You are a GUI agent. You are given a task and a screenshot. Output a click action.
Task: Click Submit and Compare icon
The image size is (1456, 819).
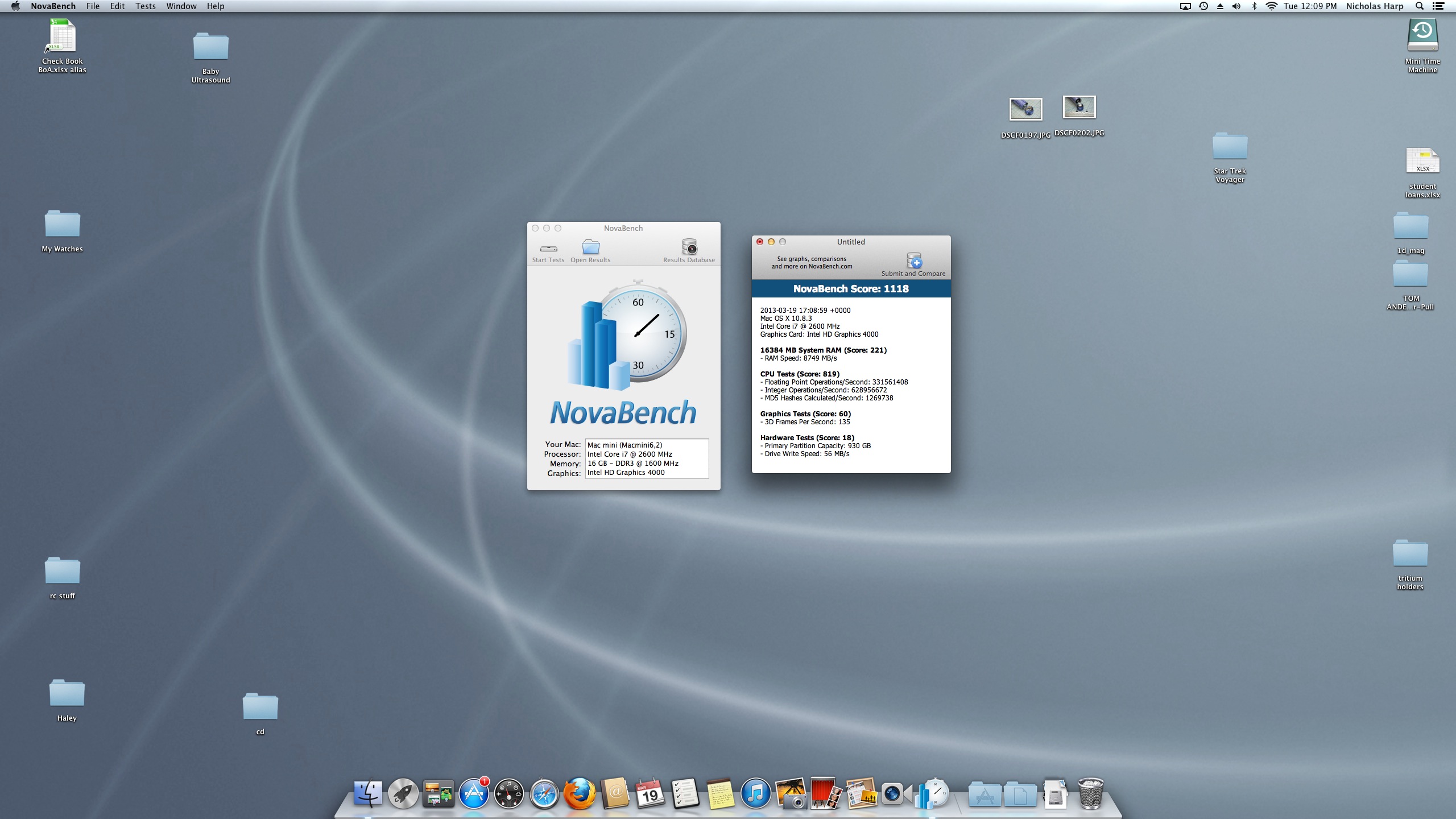coord(914,260)
